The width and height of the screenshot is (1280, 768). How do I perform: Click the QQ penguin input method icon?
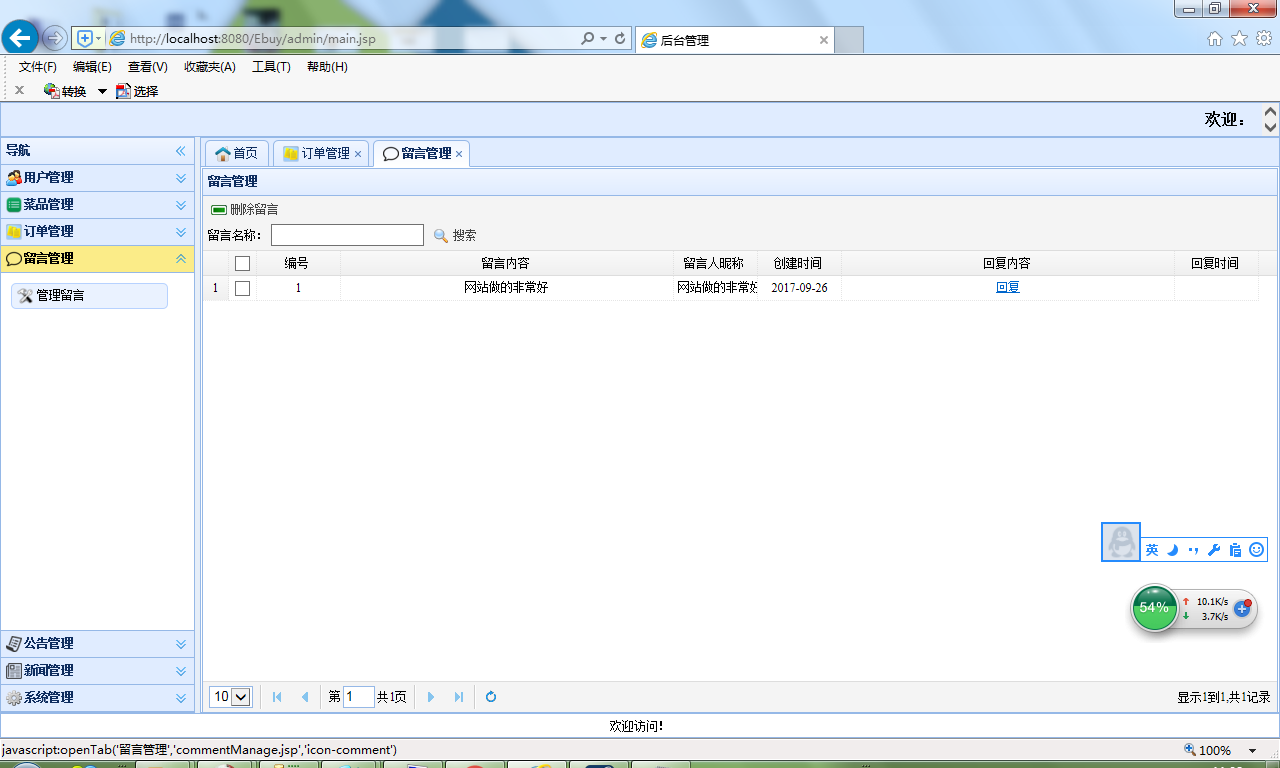tap(1121, 542)
